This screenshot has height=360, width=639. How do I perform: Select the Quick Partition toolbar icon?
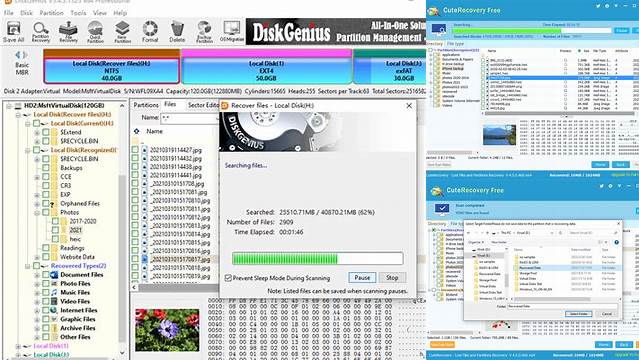[x=95, y=32]
